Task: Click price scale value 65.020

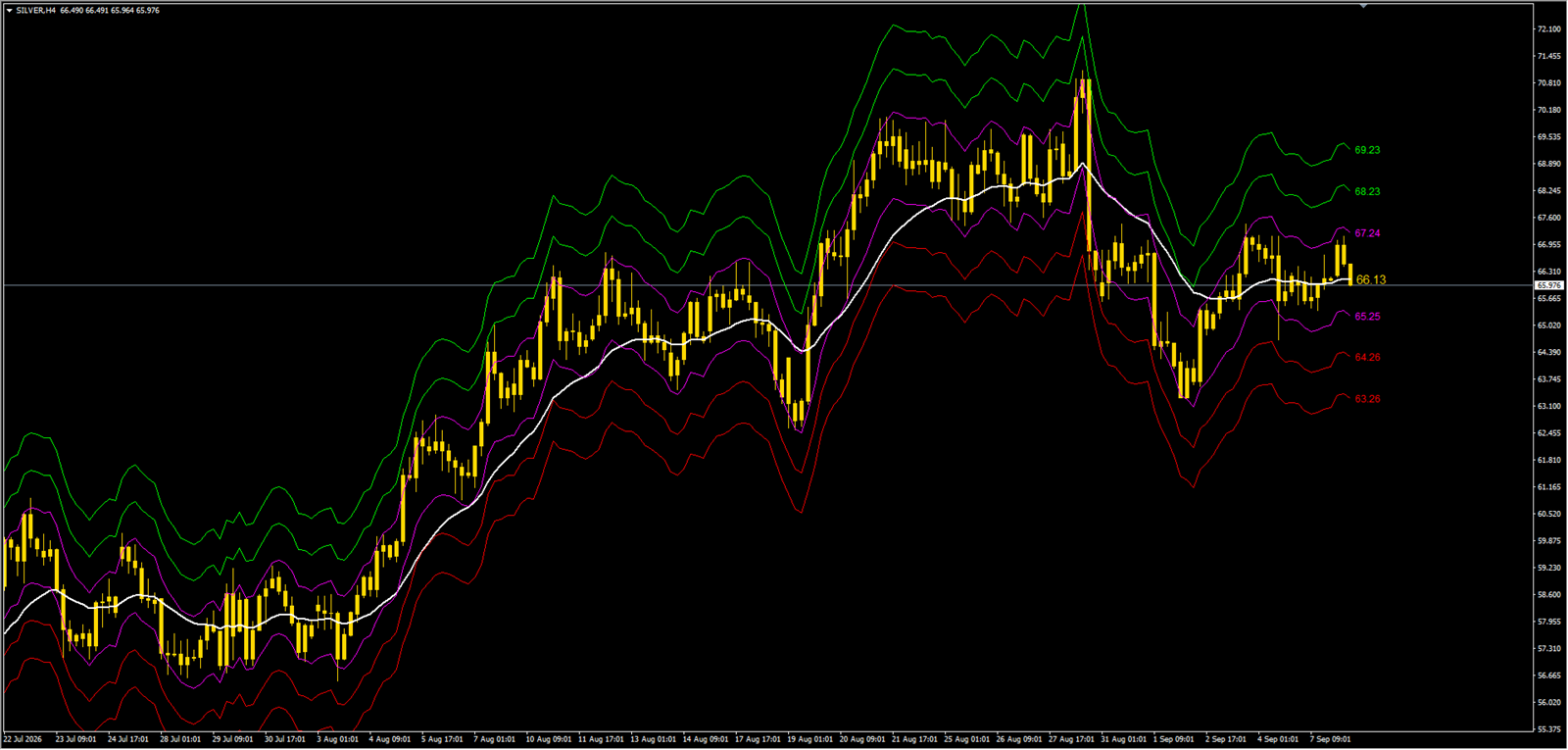Action: click(1549, 325)
